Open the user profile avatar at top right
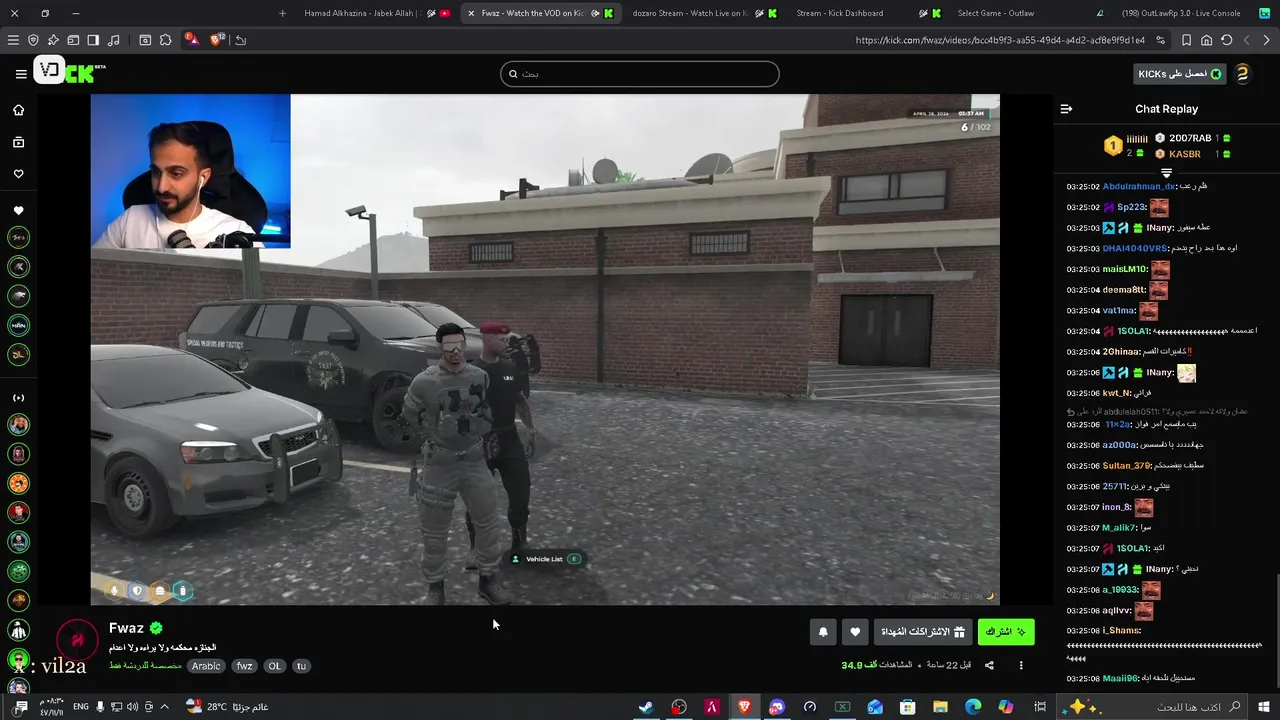The image size is (1280, 720). coord(1242,74)
